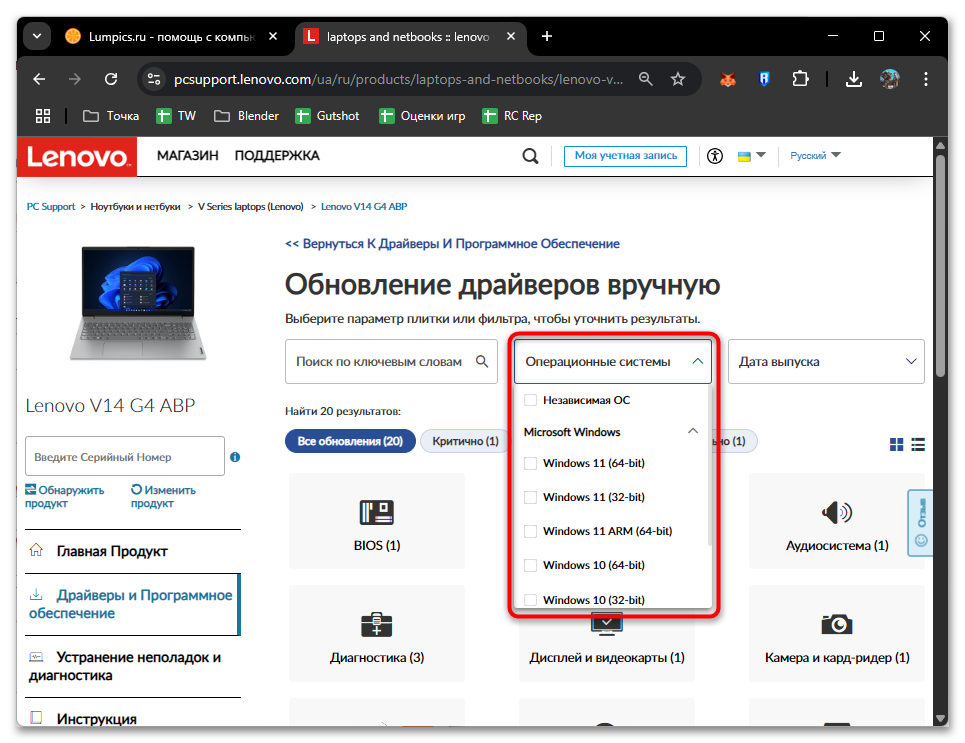The height and width of the screenshot is (743, 965).
Task: Open the fox extension icon
Action: tap(728, 79)
